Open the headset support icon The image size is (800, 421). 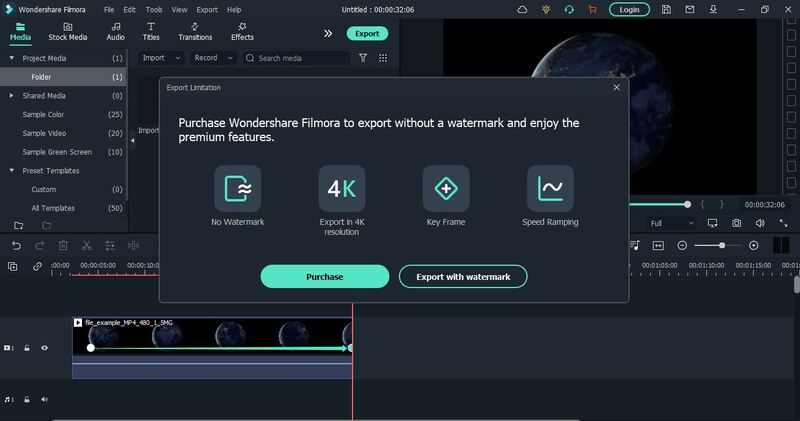pyautogui.click(x=569, y=9)
